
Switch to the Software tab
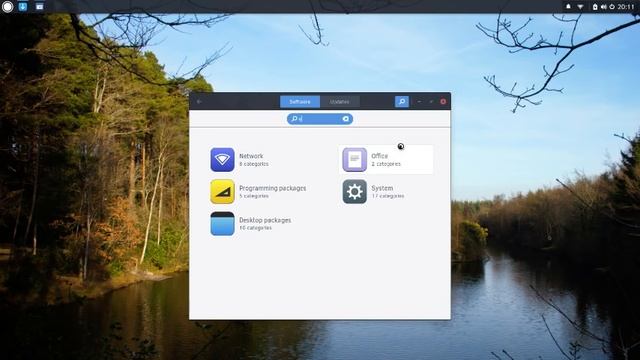pyautogui.click(x=300, y=102)
